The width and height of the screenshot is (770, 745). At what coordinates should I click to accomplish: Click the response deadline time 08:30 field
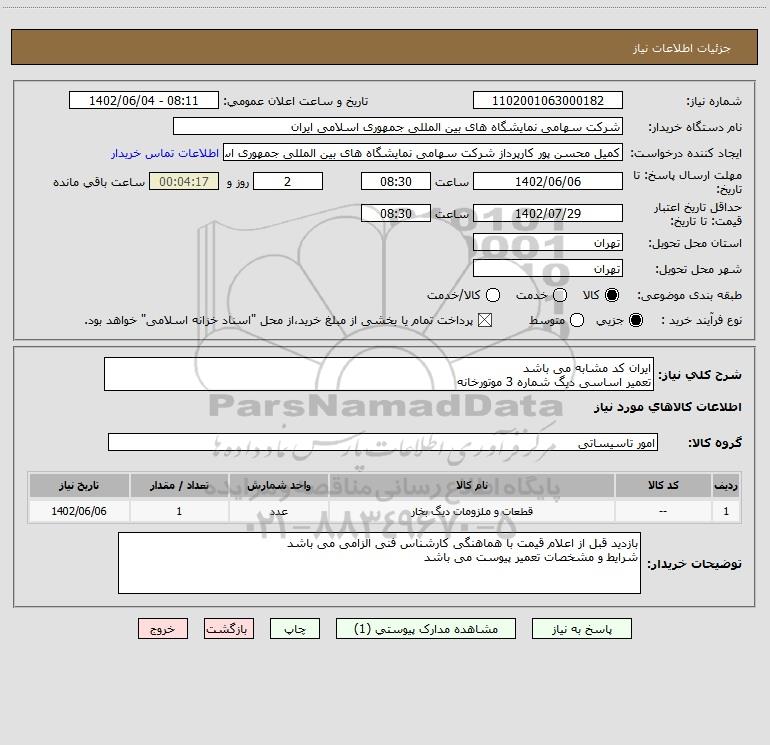coord(396,181)
